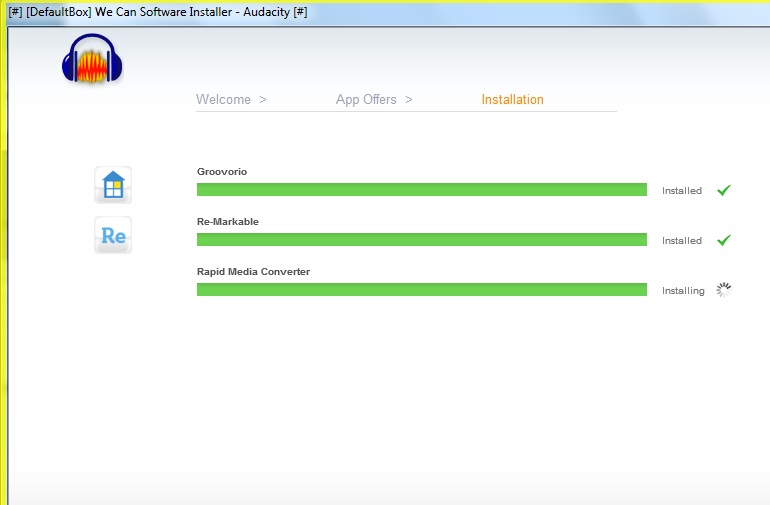Click the Groovorio app name label
Image resolution: width=770 pixels, height=505 pixels.
tap(222, 172)
